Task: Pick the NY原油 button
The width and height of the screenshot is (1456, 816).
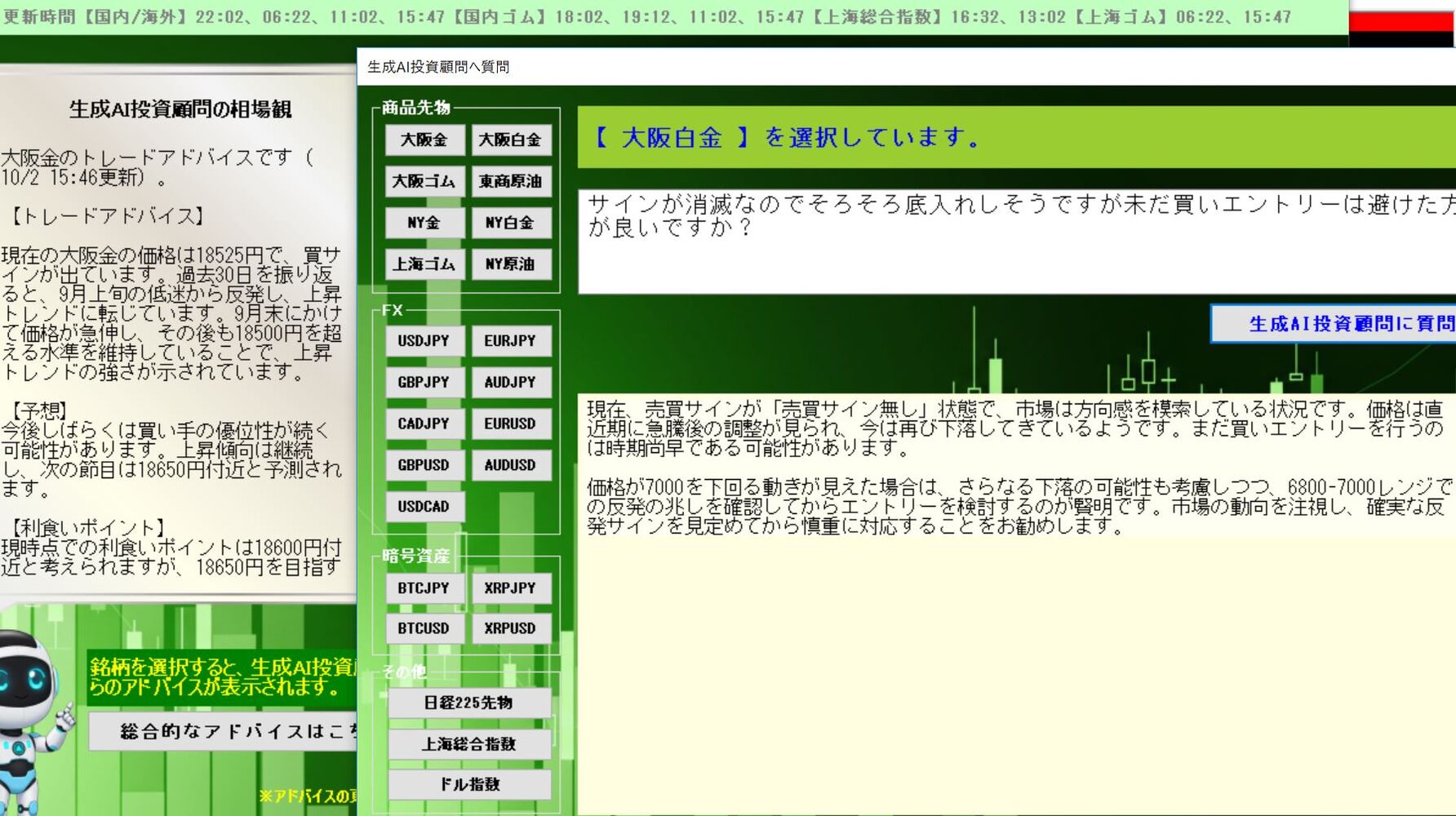Action: [x=511, y=264]
